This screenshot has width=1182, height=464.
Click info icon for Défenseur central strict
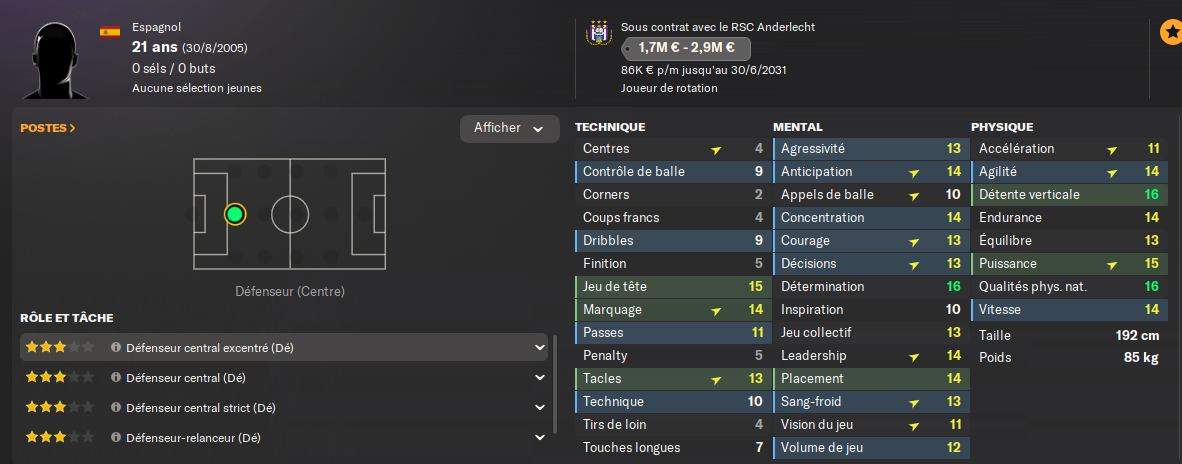116,408
